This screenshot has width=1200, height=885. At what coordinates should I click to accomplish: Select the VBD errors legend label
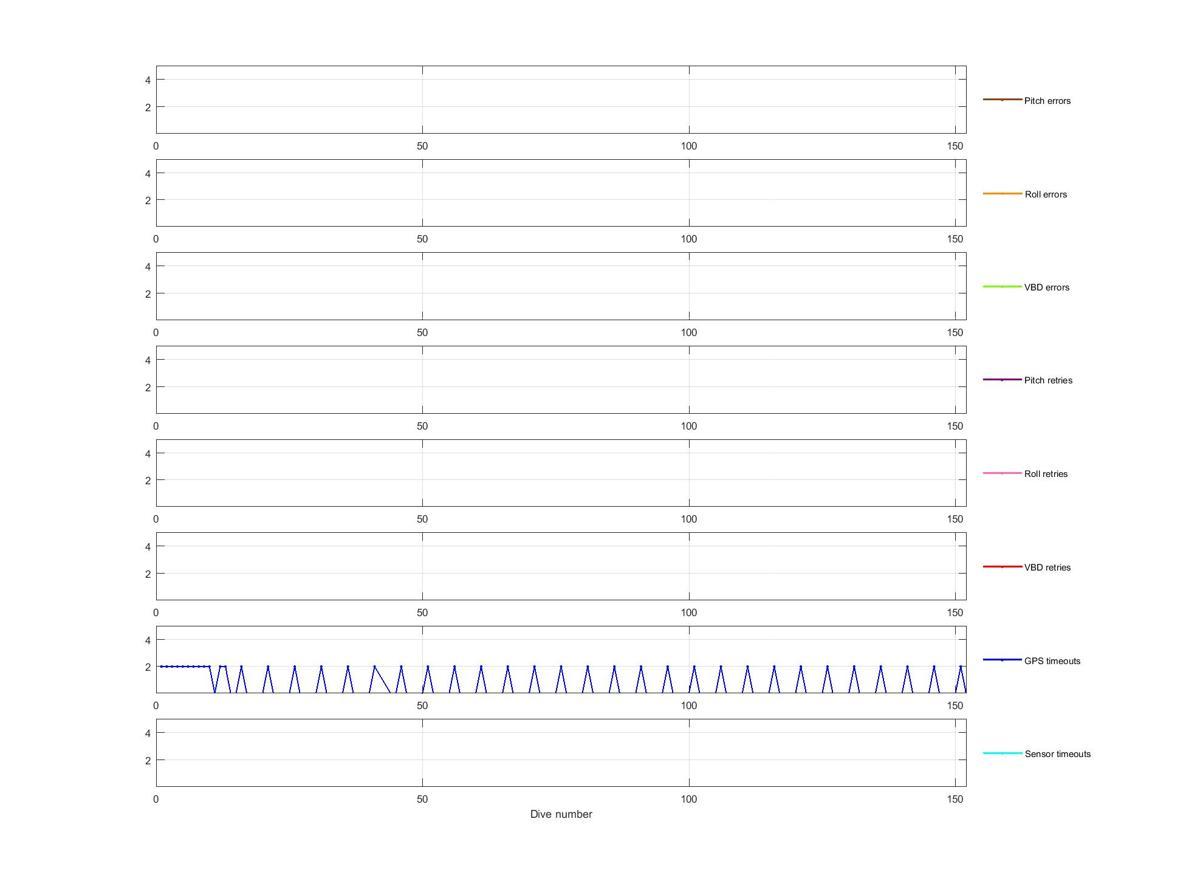coord(1046,287)
